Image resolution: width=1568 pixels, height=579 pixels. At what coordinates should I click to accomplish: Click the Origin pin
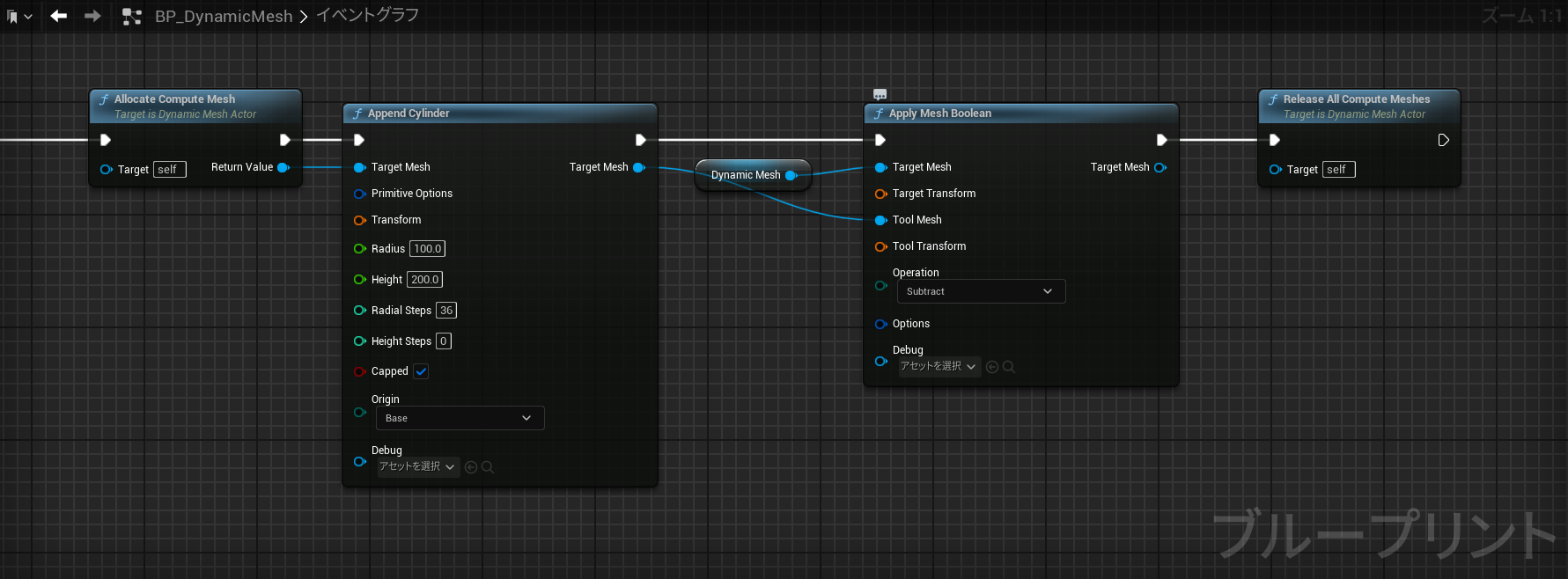point(360,412)
